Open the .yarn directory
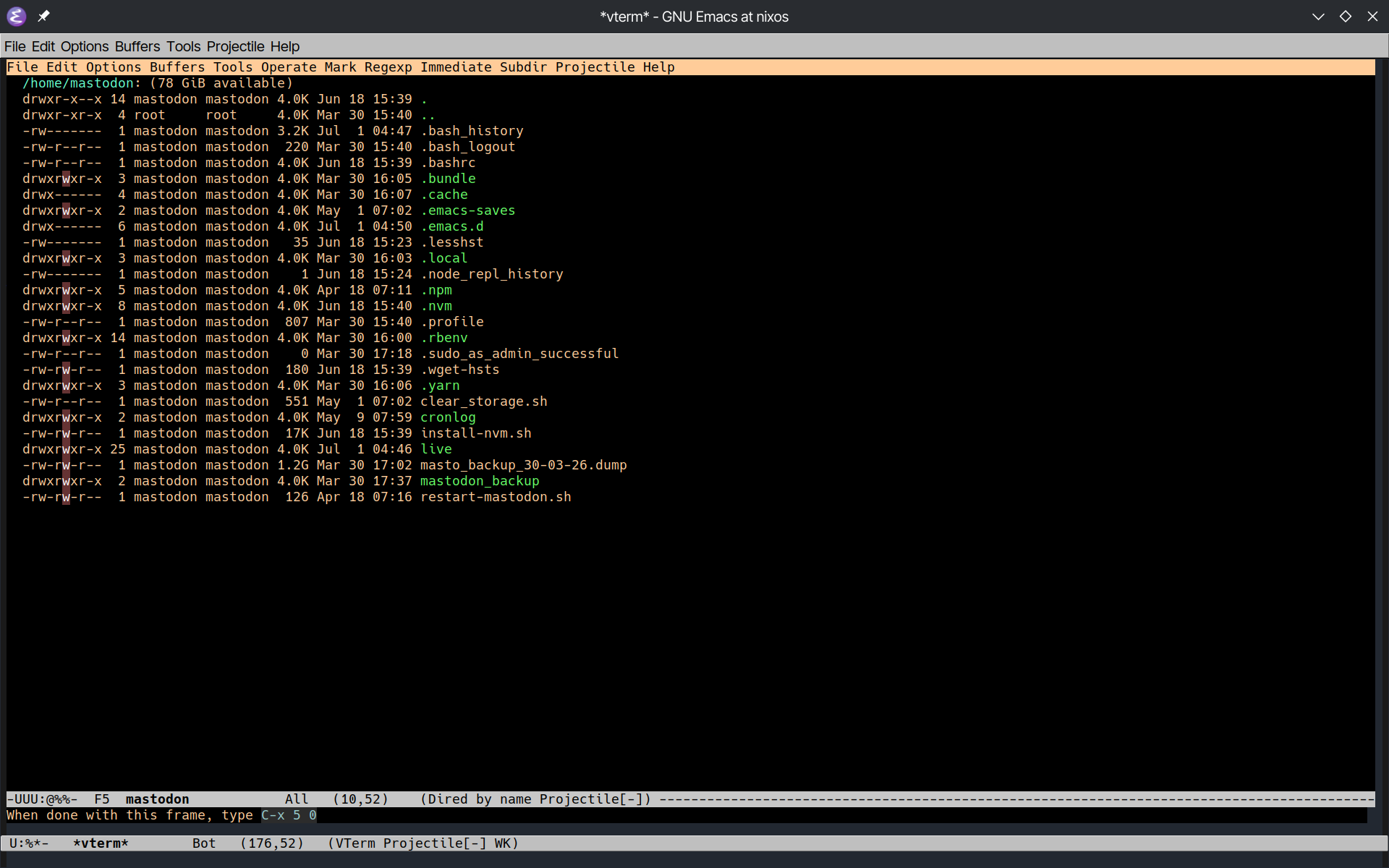Image resolution: width=1389 pixels, height=868 pixels. (x=440, y=386)
